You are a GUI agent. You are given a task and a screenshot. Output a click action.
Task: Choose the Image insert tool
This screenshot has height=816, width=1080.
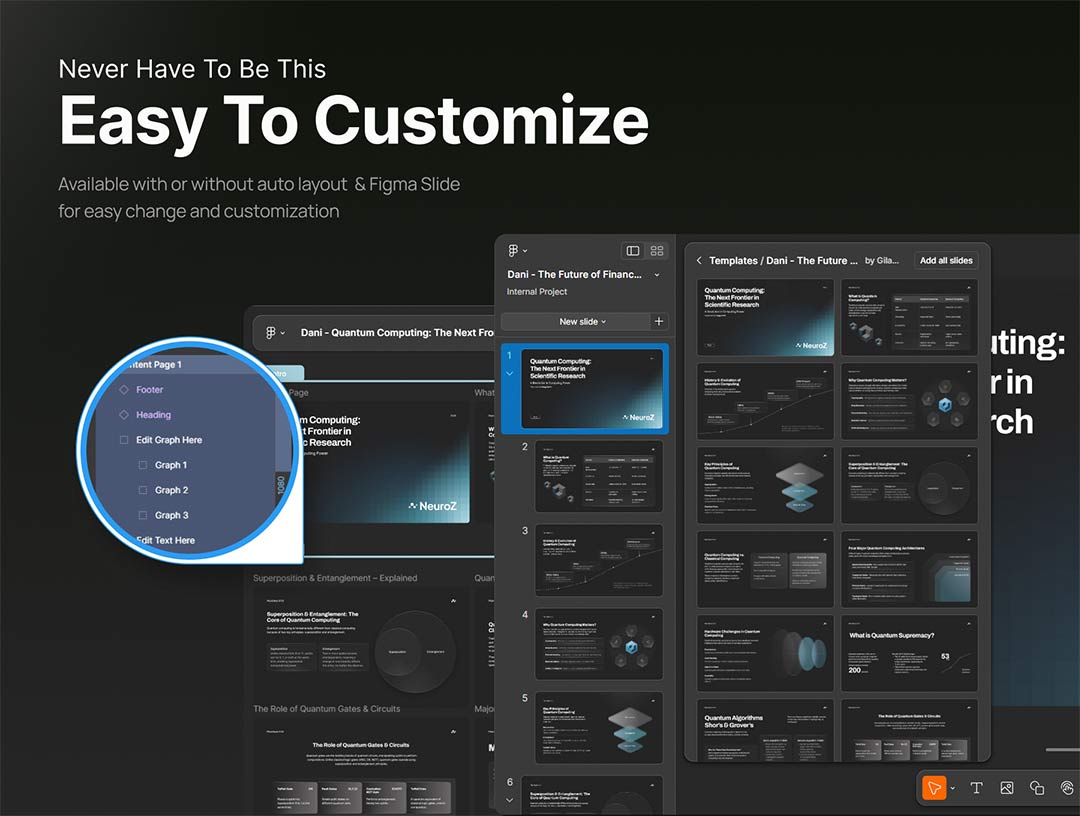(1007, 788)
